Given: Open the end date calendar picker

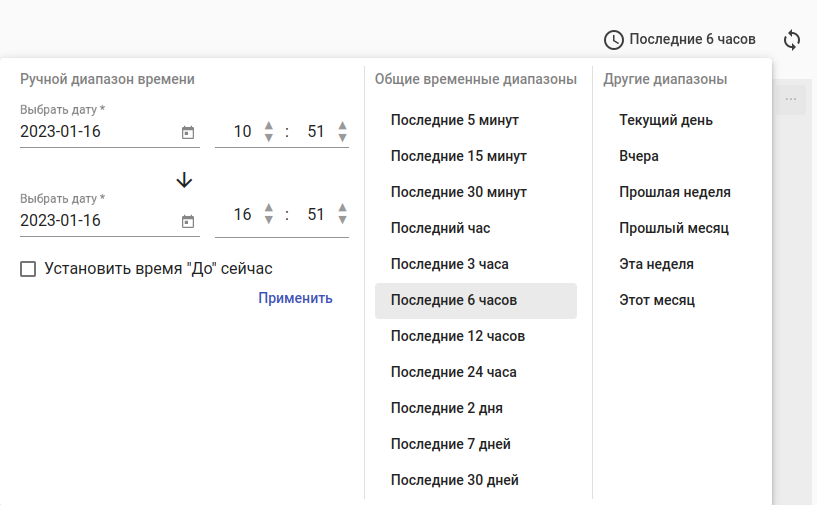Looking at the screenshot, I should pos(187,221).
